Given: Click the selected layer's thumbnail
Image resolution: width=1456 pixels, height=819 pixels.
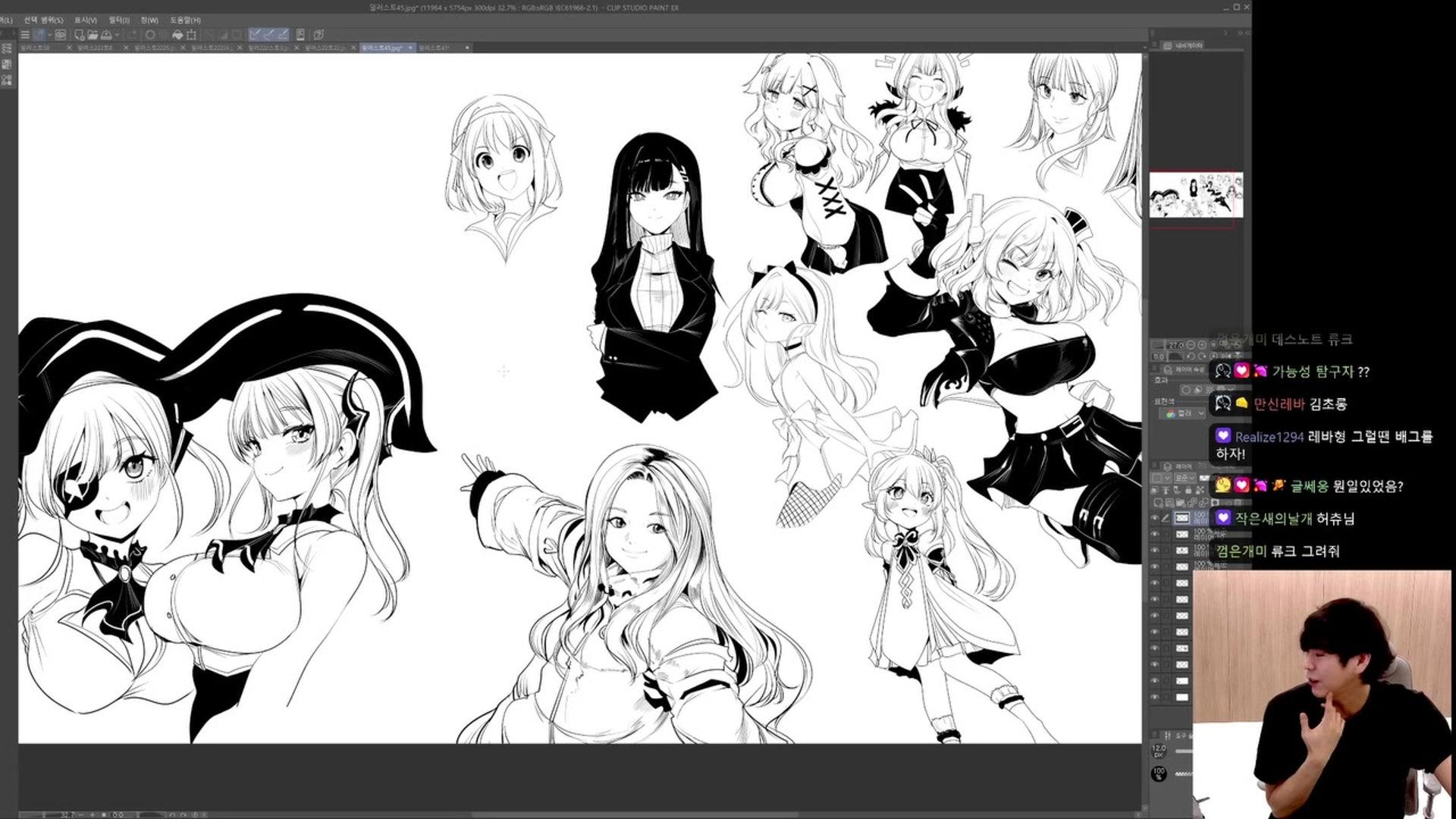Looking at the screenshot, I should 1182,517.
